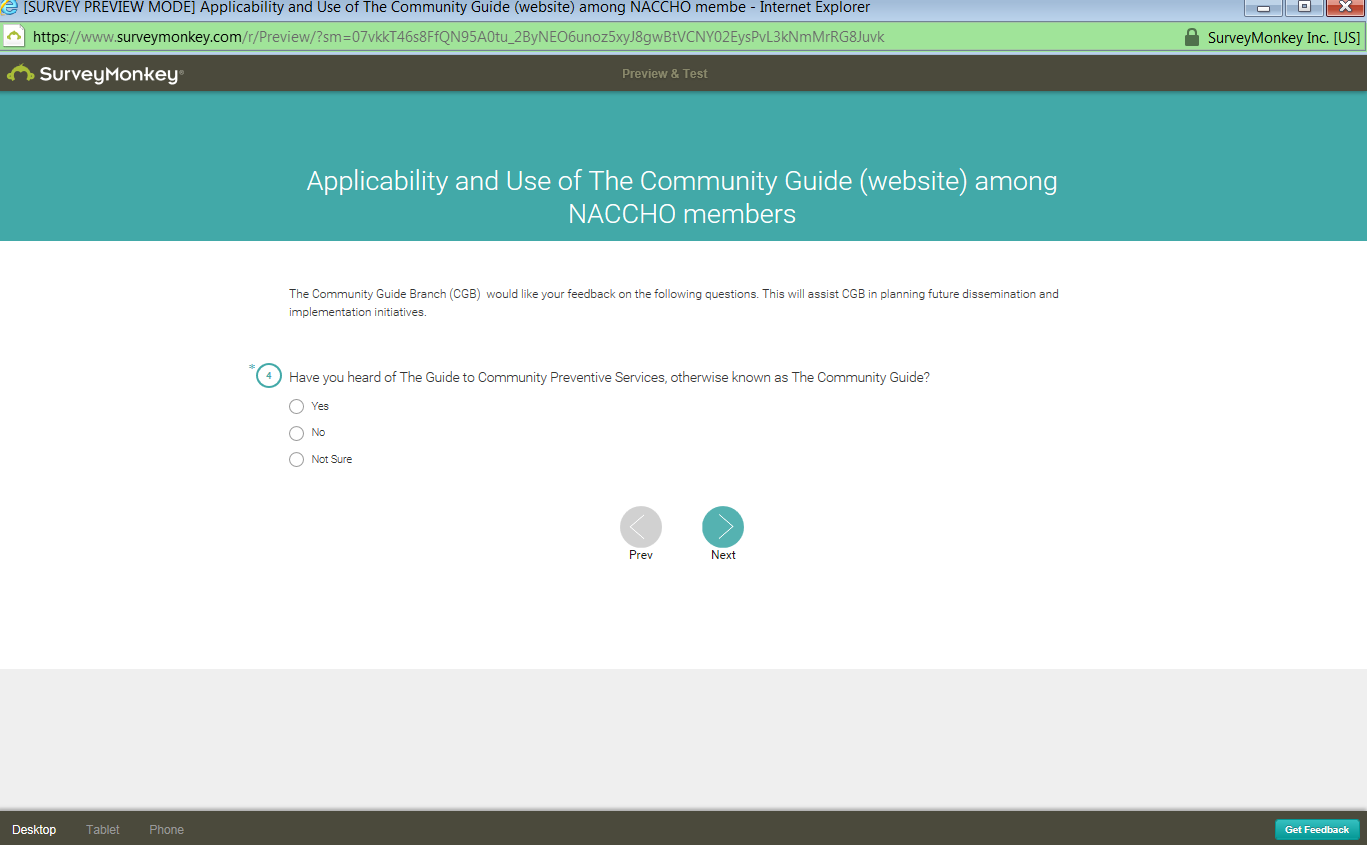Viewport: 1367px width, 845px height.
Task: Click the Community Guide Branch intro paragraph
Action: pyautogui.click(x=674, y=303)
